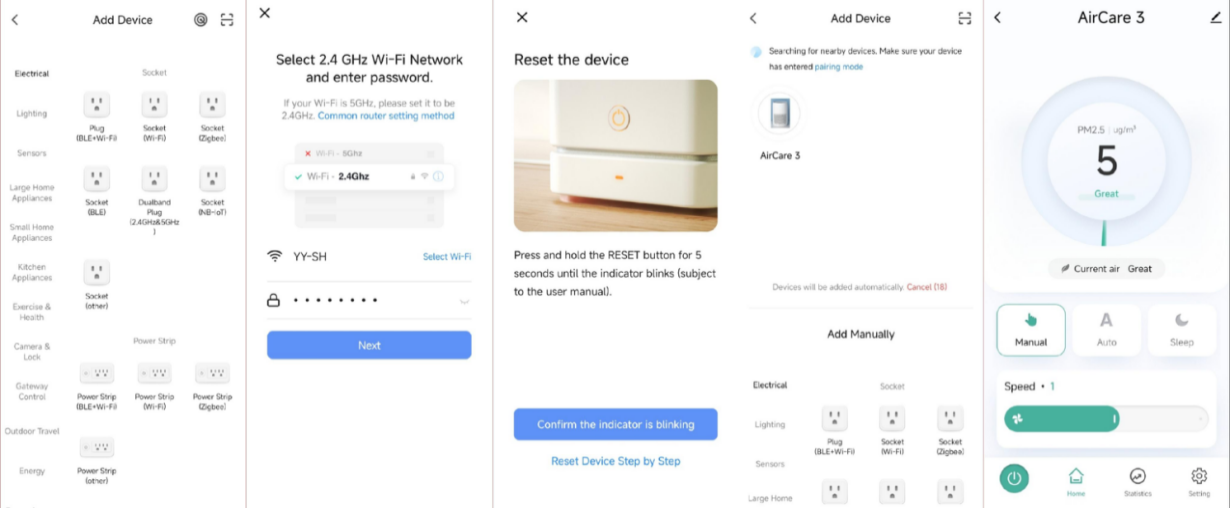The image size is (1230, 508).
Task: Select Power Strip (Zigbee) device icon
Action: click(x=212, y=373)
